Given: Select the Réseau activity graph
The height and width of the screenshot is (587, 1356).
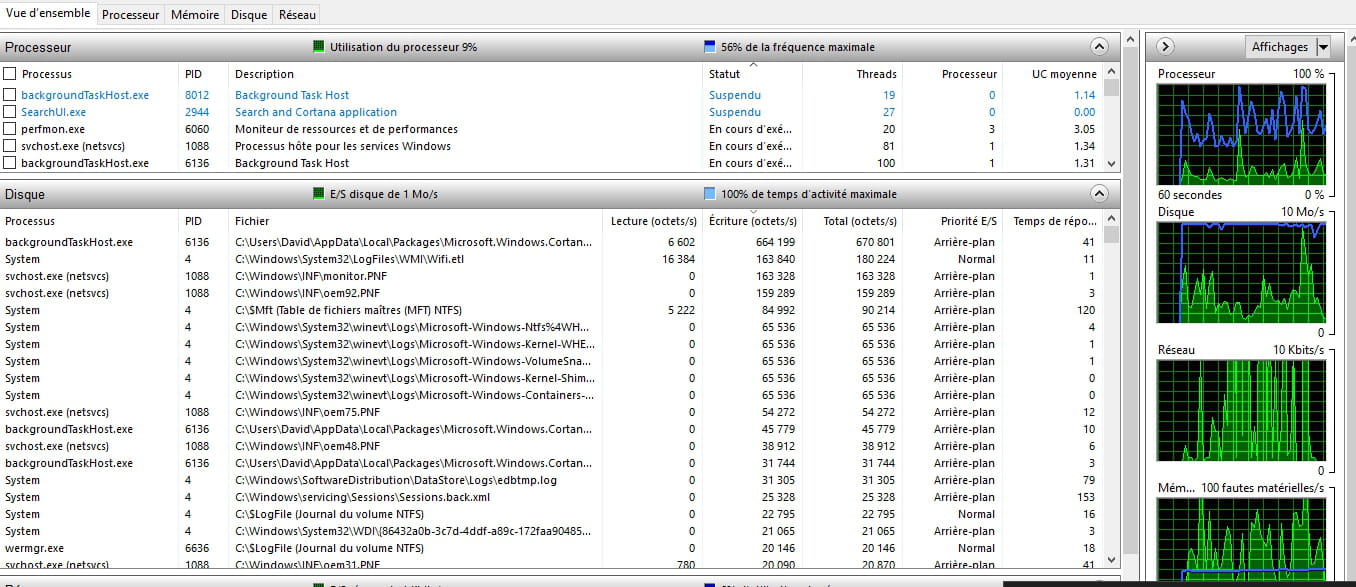Looking at the screenshot, I should tap(1241, 410).
